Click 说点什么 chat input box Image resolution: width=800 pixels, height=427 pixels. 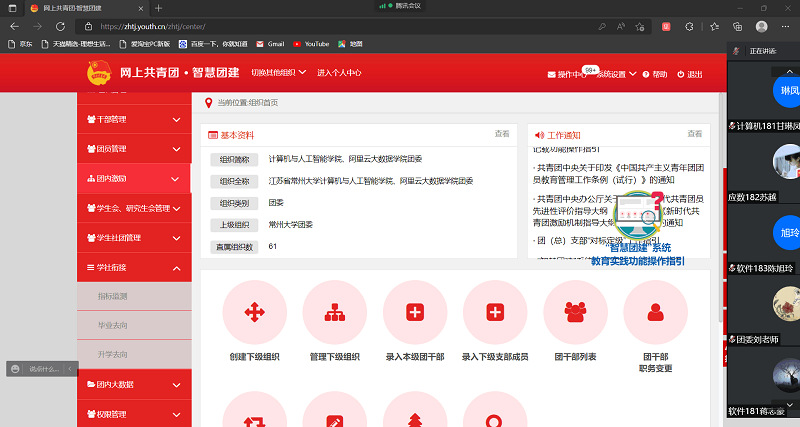(44, 369)
